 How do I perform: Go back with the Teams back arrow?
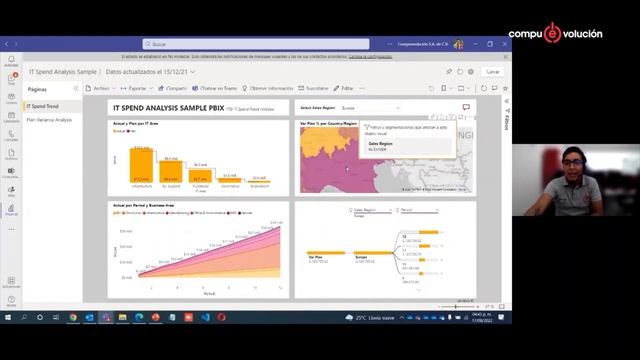pos(7,44)
